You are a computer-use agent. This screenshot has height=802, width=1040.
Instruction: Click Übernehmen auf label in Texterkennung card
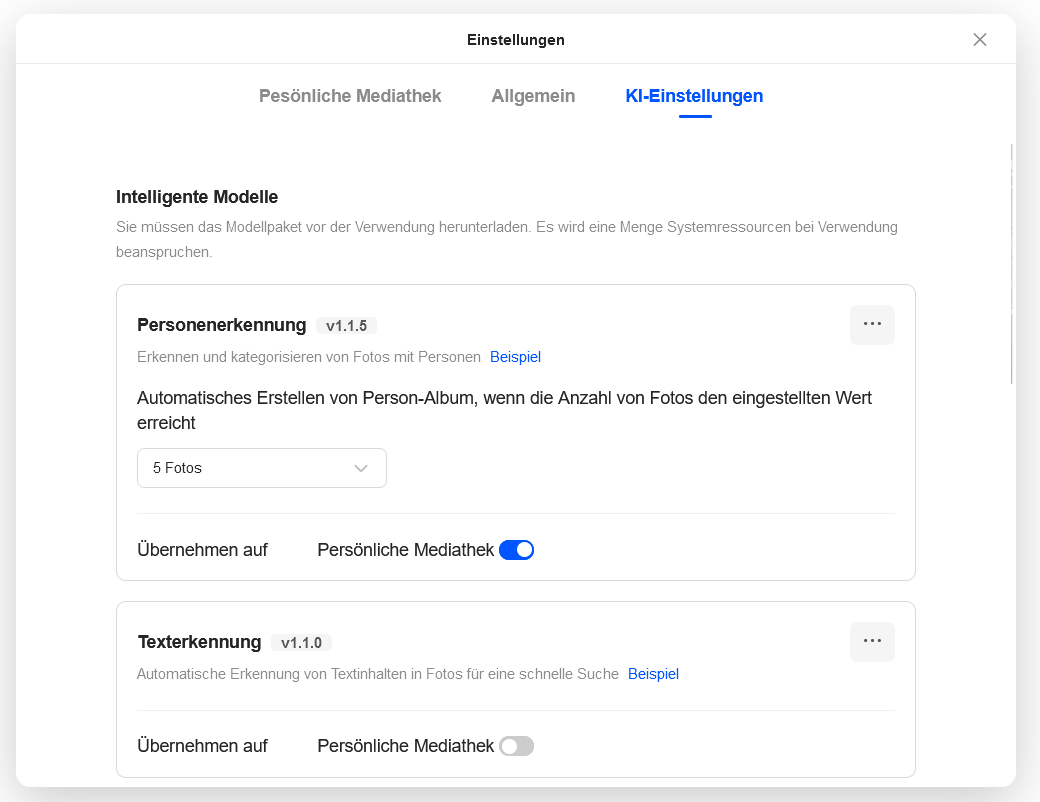click(202, 746)
